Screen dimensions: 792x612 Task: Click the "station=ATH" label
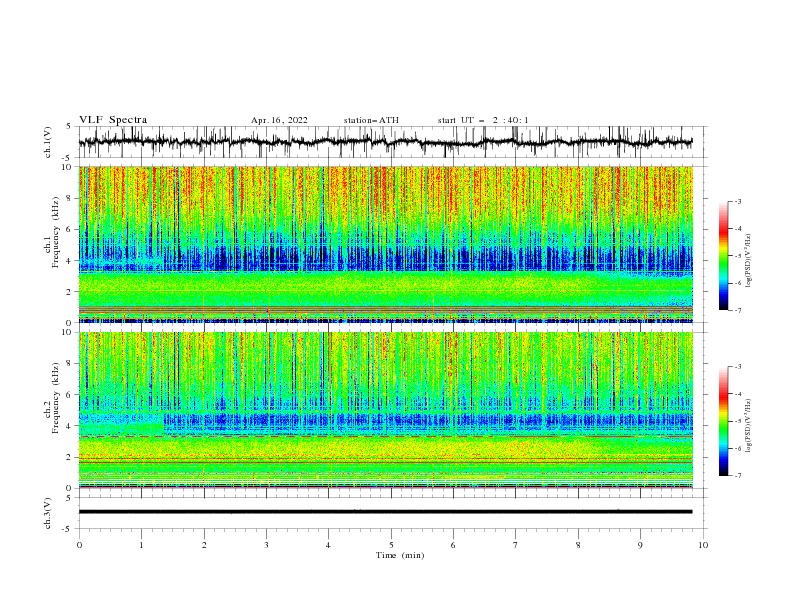tap(371, 120)
